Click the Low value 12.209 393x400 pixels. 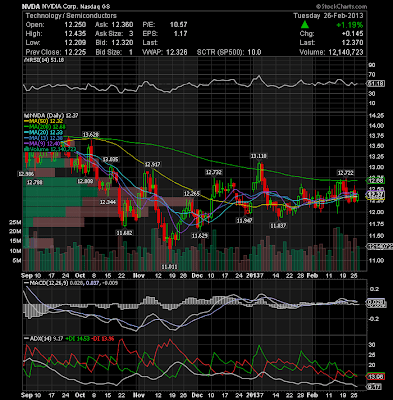tap(75, 43)
